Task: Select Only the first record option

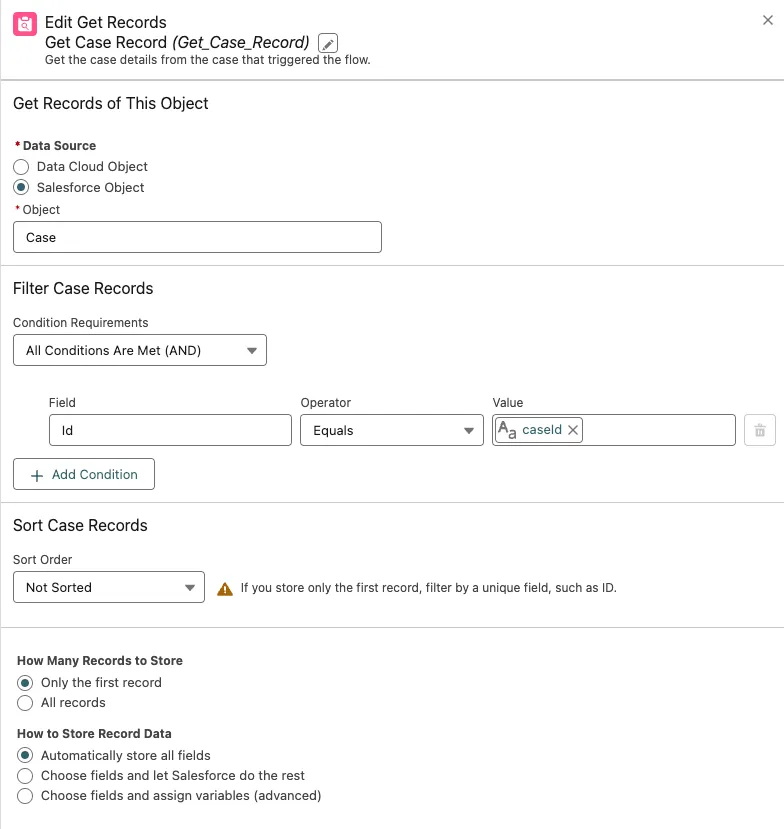Action: (26, 683)
